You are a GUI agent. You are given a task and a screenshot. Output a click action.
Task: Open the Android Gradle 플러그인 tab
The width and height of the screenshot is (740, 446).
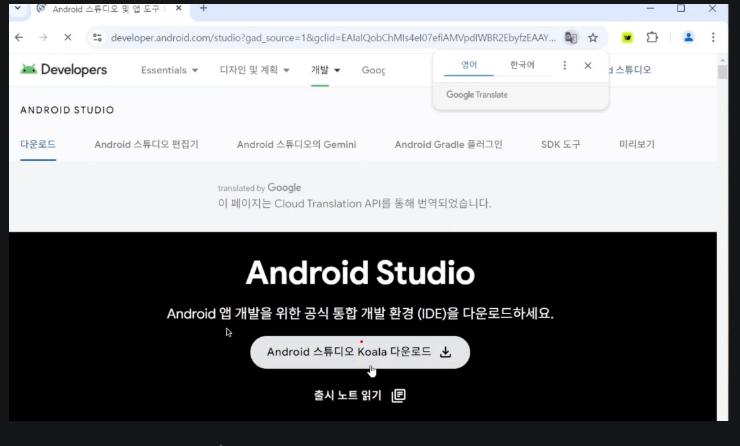tap(448, 144)
